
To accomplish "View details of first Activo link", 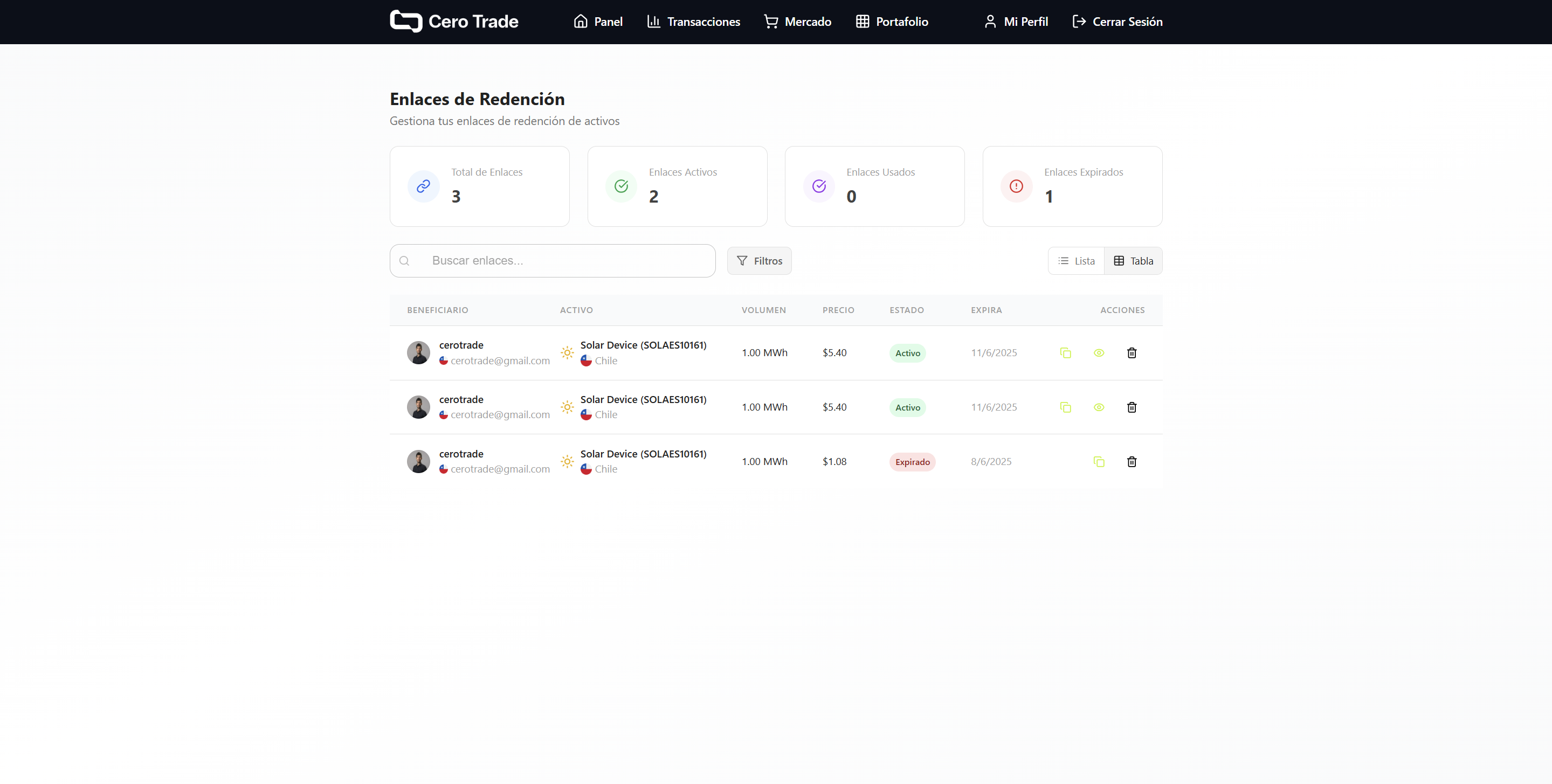I will click(x=1098, y=353).
